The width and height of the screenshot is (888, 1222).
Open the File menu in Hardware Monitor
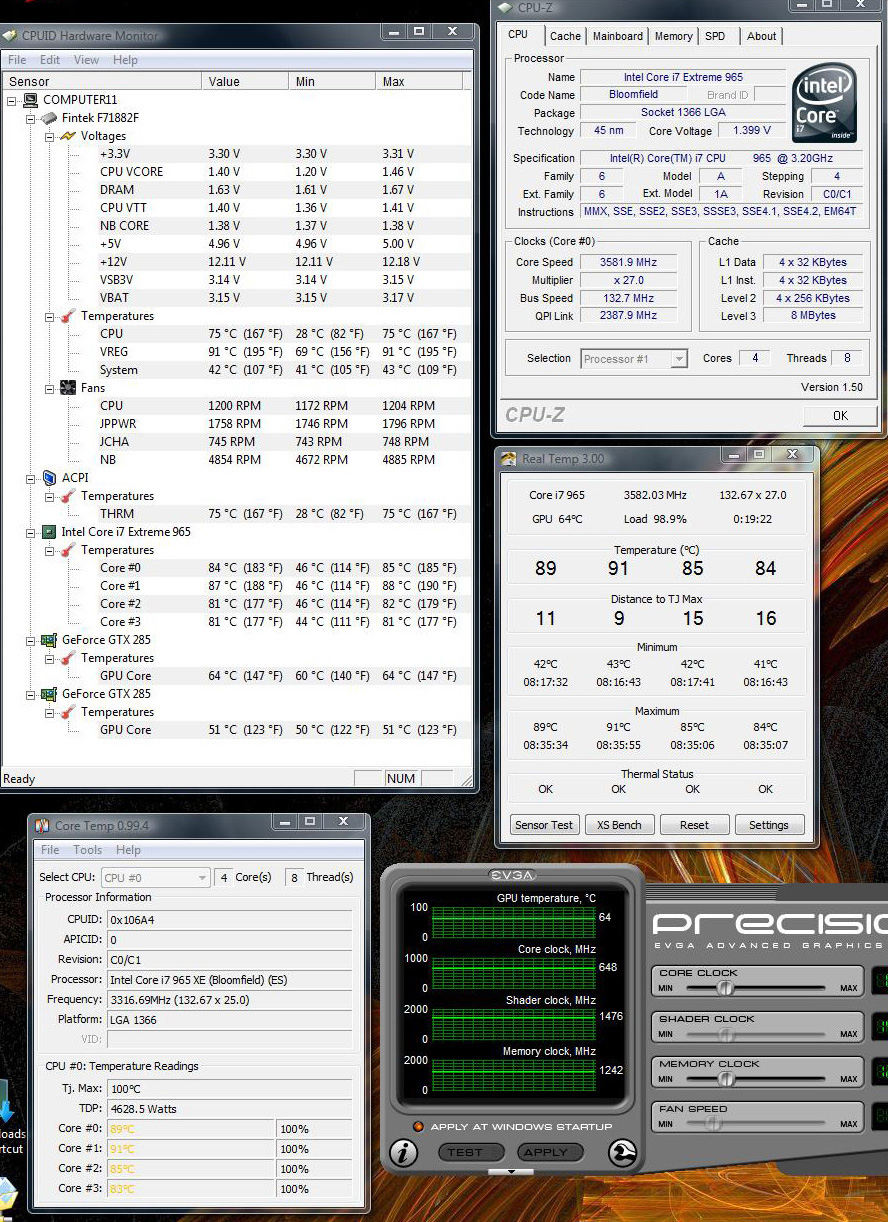17,60
